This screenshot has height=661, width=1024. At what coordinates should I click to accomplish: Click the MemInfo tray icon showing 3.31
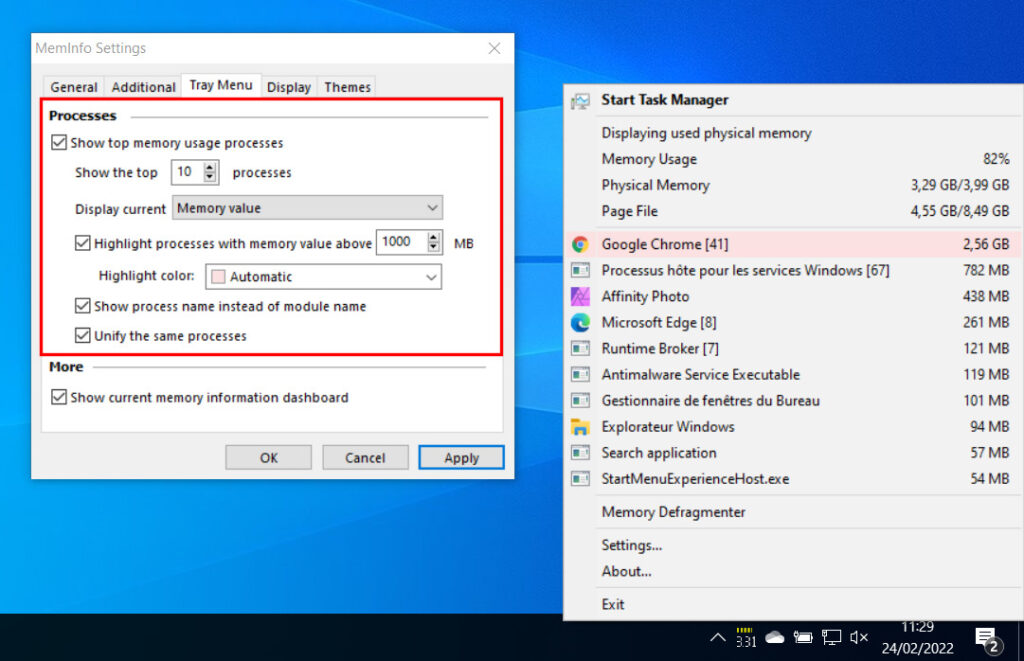pos(746,637)
